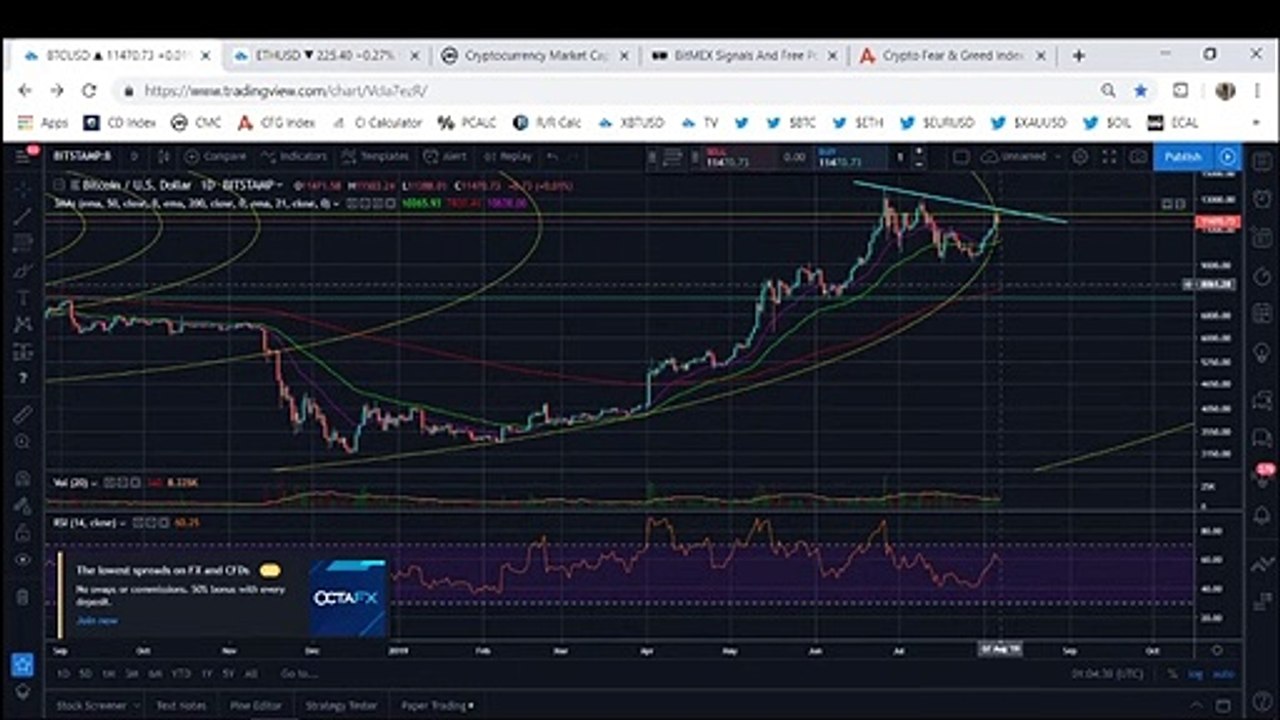Toggle the percent scale
The image size is (1280, 720).
coord(1172,674)
